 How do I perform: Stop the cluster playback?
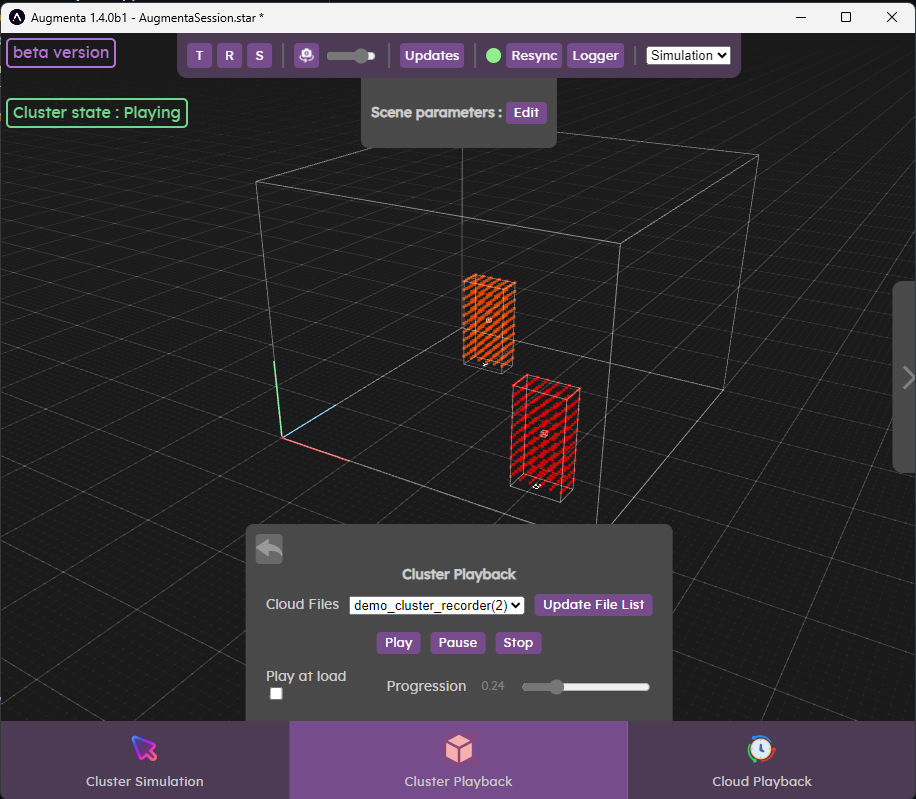click(x=518, y=642)
